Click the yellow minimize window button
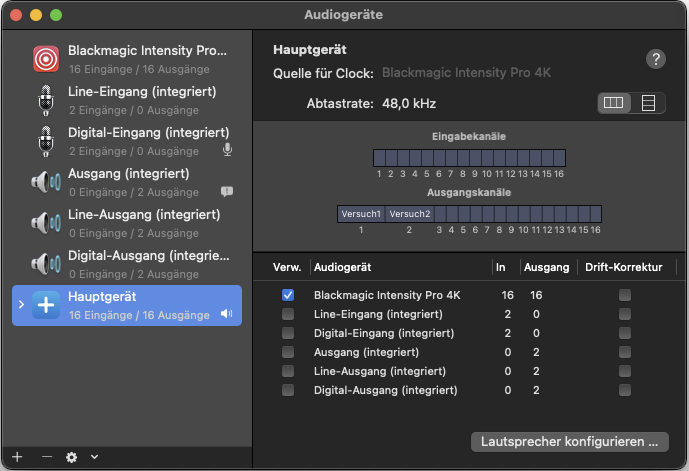This screenshot has width=689, height=471. 36,15
